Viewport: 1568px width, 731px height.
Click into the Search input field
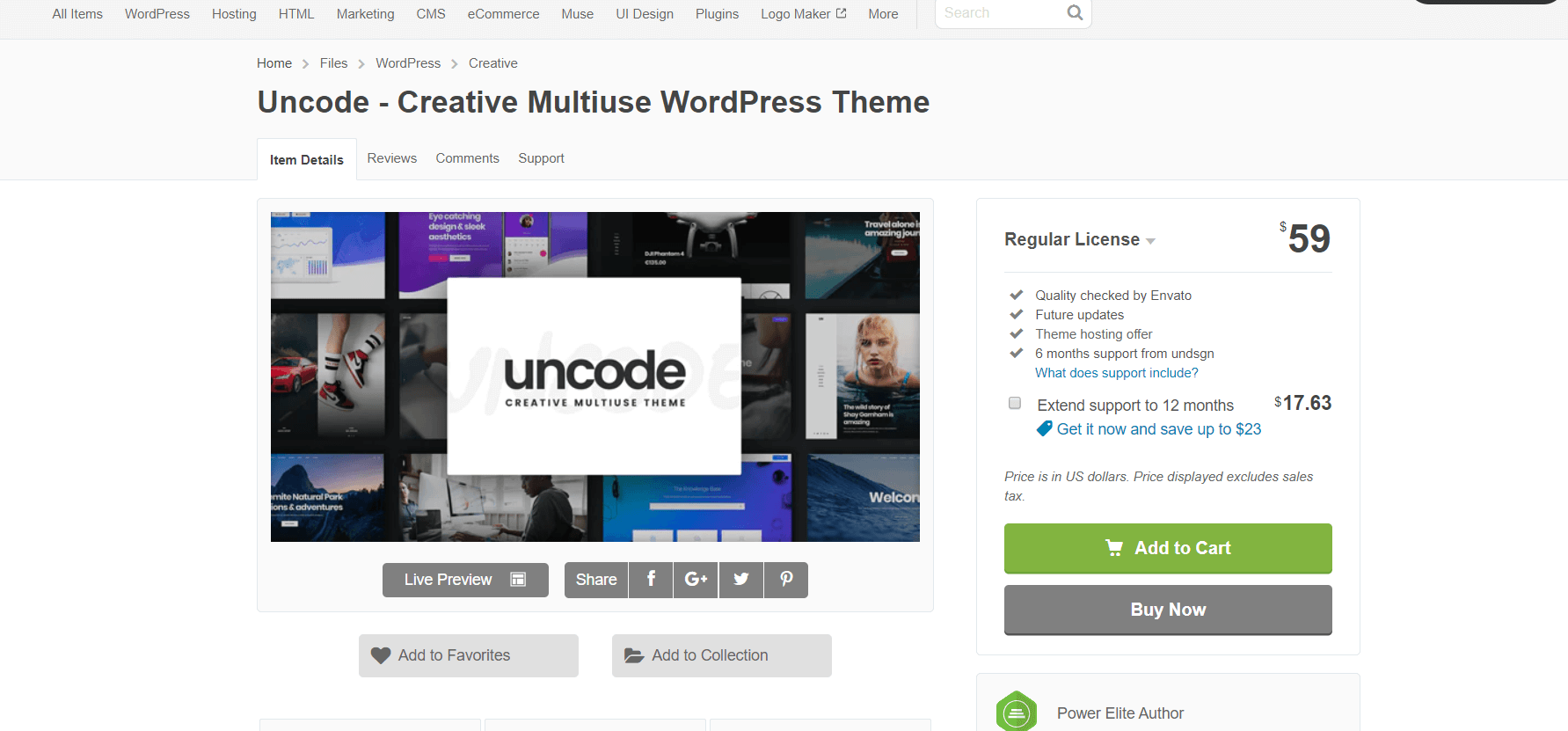click(x=1001, y=13)
